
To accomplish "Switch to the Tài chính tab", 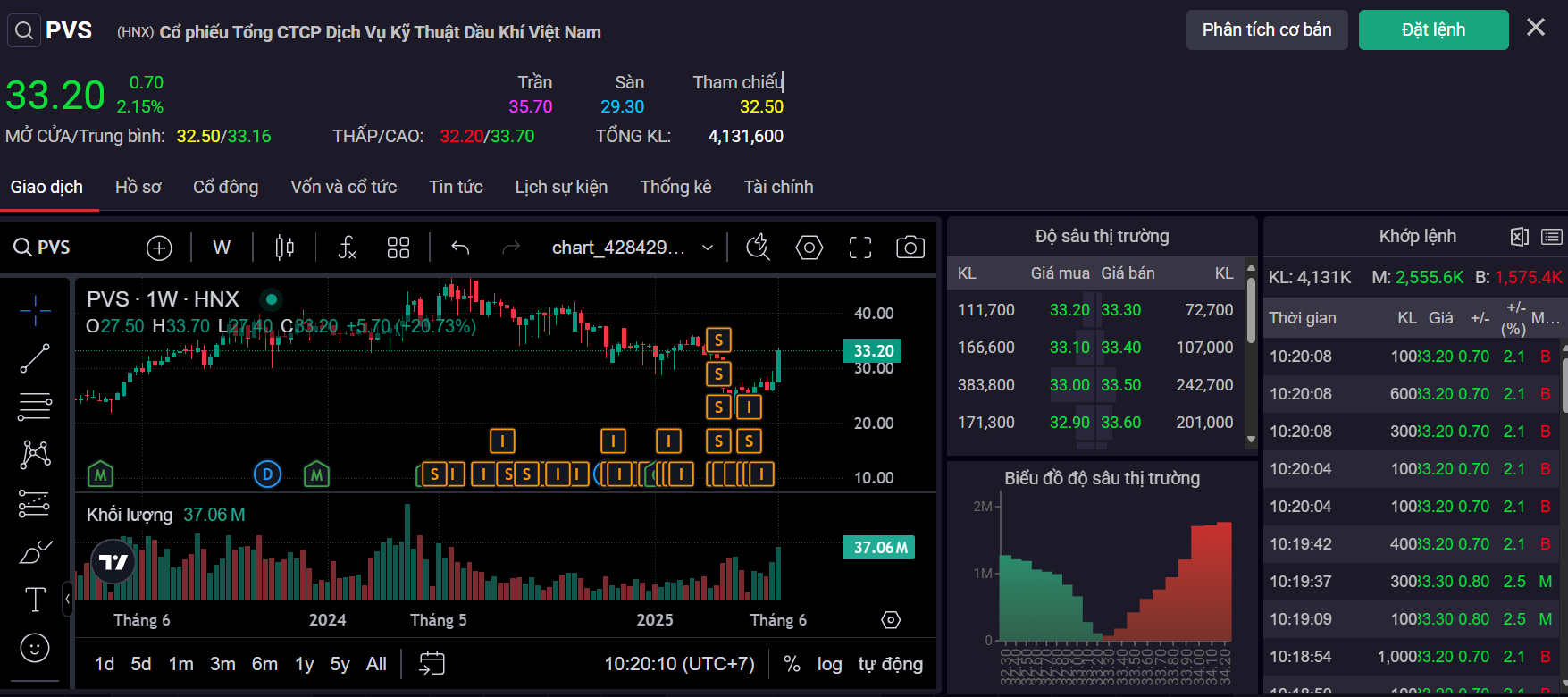I will tap(778, 187).
